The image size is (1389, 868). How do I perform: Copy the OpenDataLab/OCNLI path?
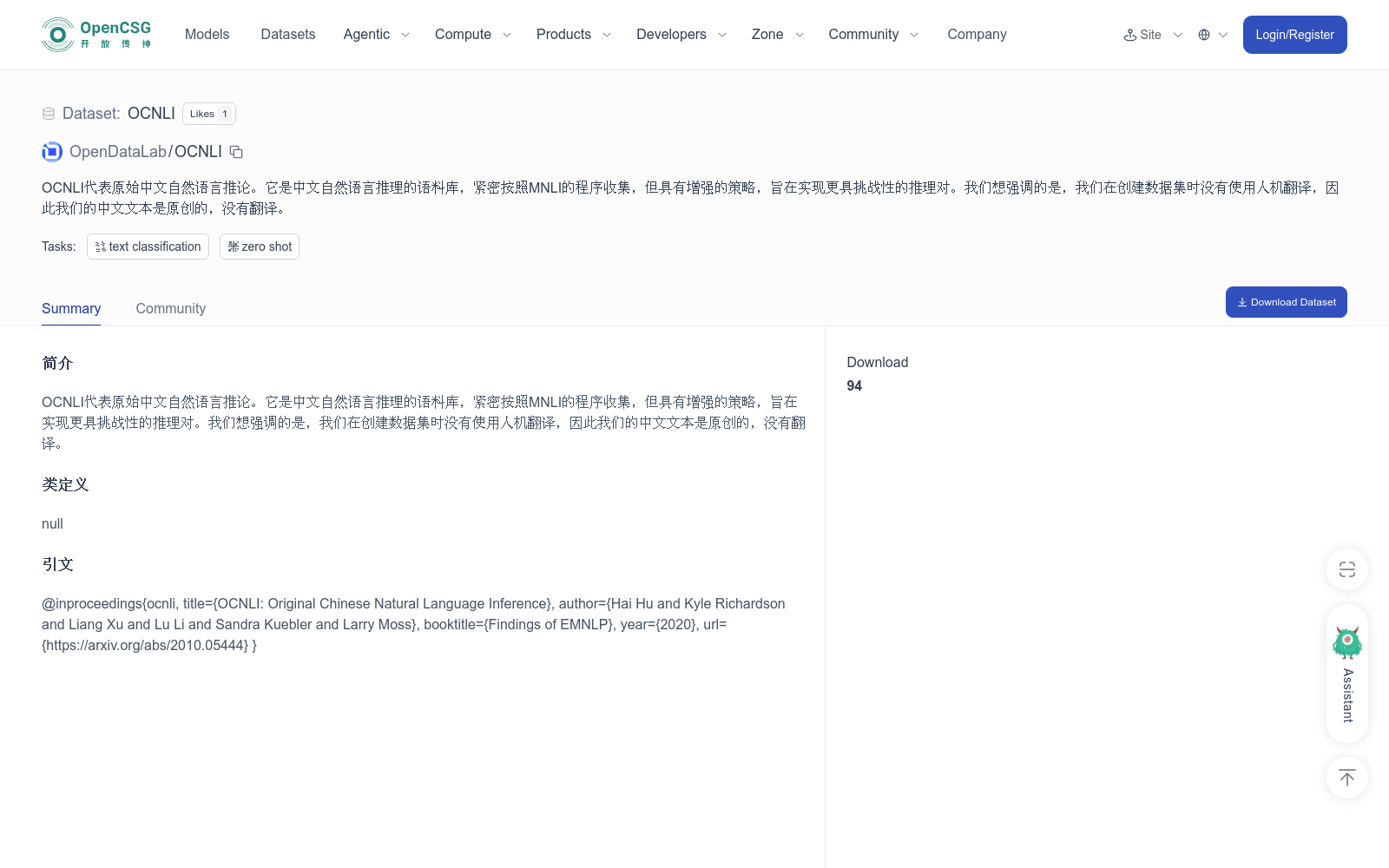pyautogui.click(x=236, y=152)
